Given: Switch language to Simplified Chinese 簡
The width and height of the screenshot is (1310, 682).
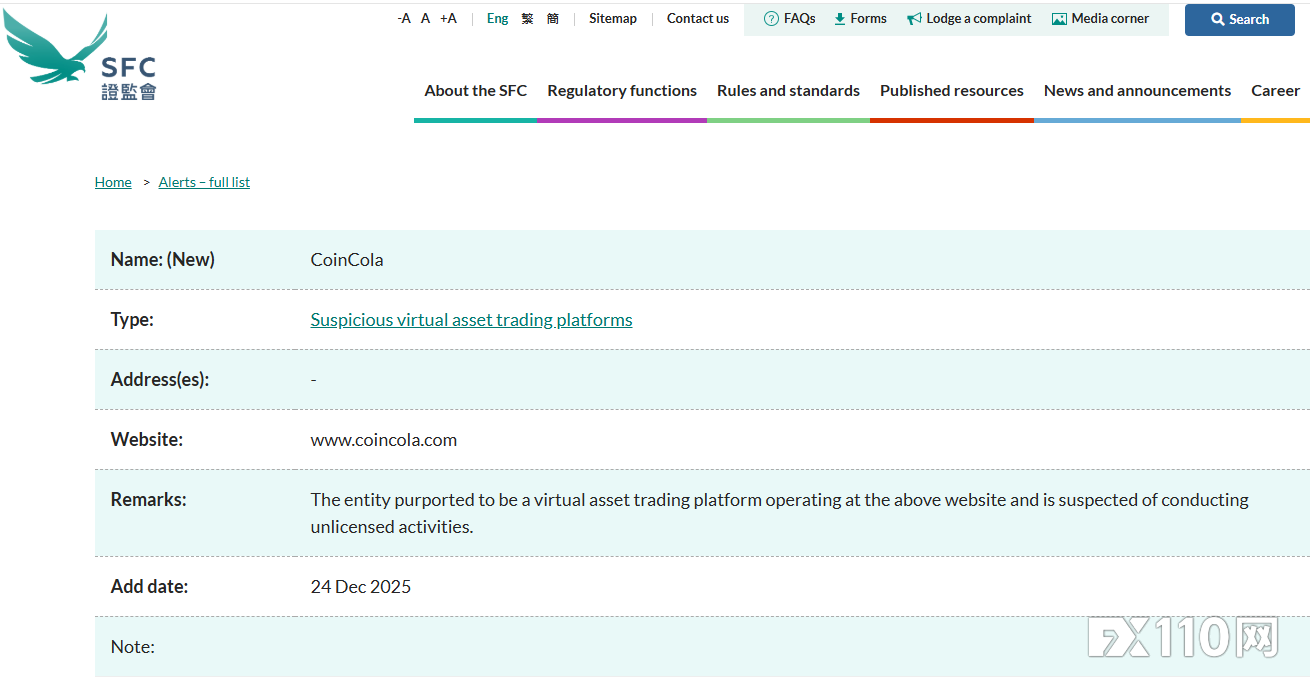Looking at the screenshot, I should coord(552,19).
